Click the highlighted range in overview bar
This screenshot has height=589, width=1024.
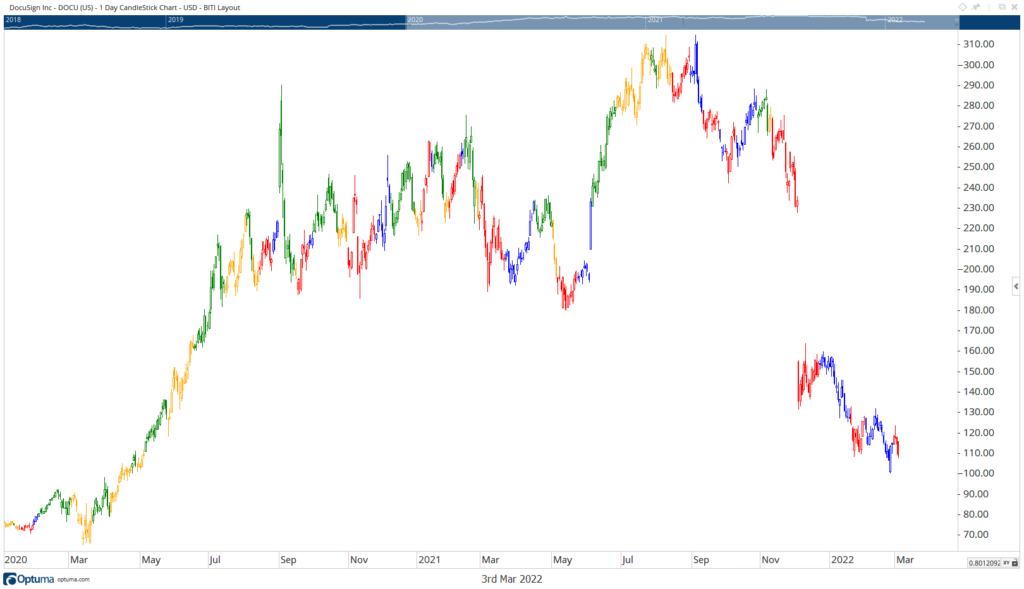coord(681,22)
